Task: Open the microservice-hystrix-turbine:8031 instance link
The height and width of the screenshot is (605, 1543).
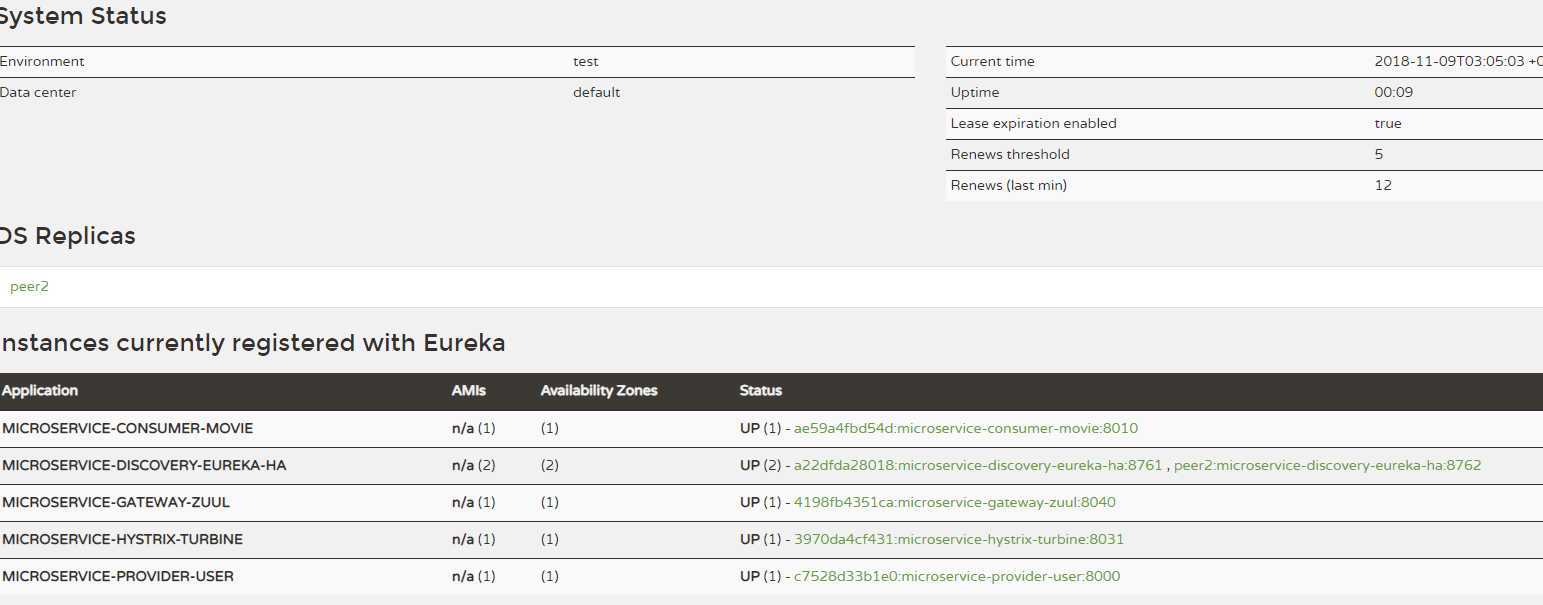Action: (x=959, y=539)
